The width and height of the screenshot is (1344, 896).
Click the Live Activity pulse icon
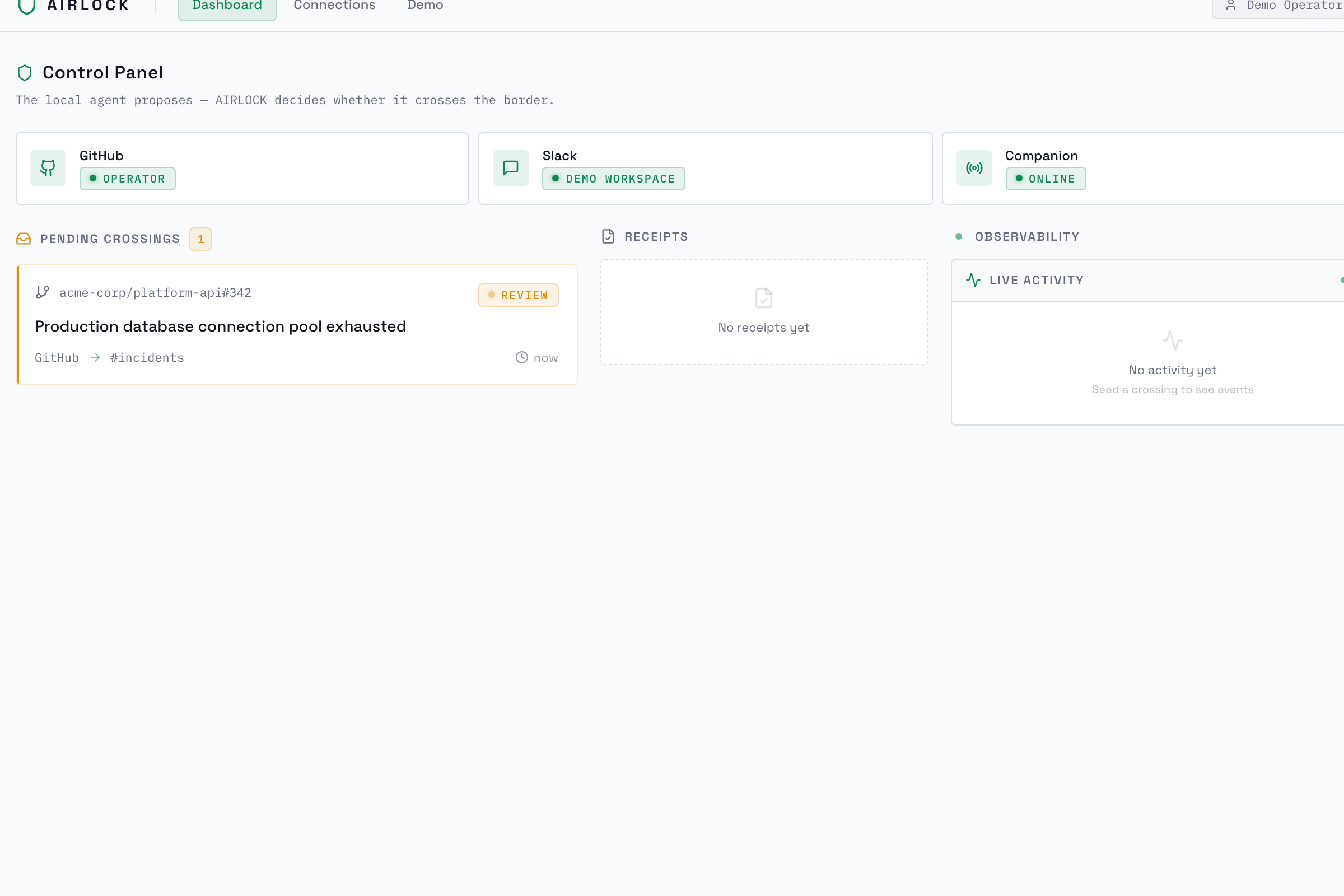pos(973,280)
